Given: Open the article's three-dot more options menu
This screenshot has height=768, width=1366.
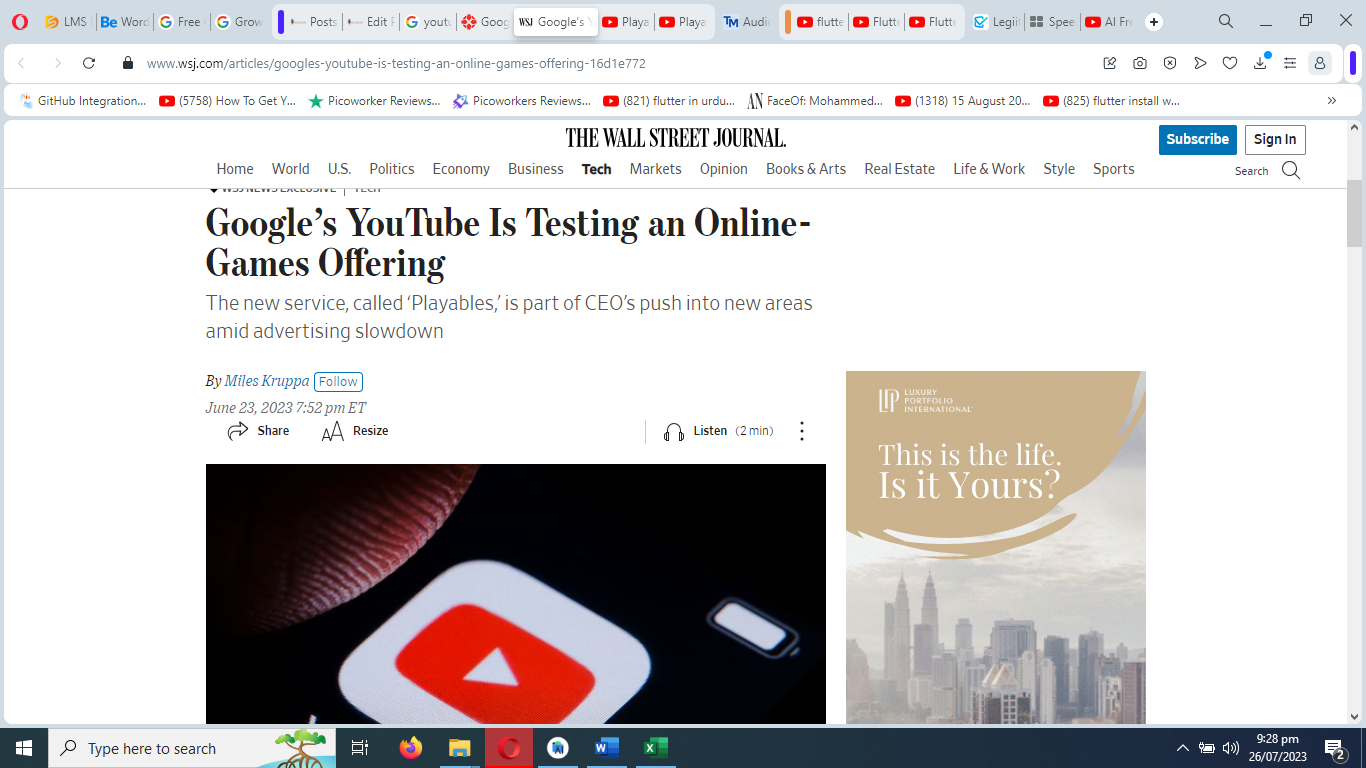Looking at the screenshot, I should [x=801, y=431].
